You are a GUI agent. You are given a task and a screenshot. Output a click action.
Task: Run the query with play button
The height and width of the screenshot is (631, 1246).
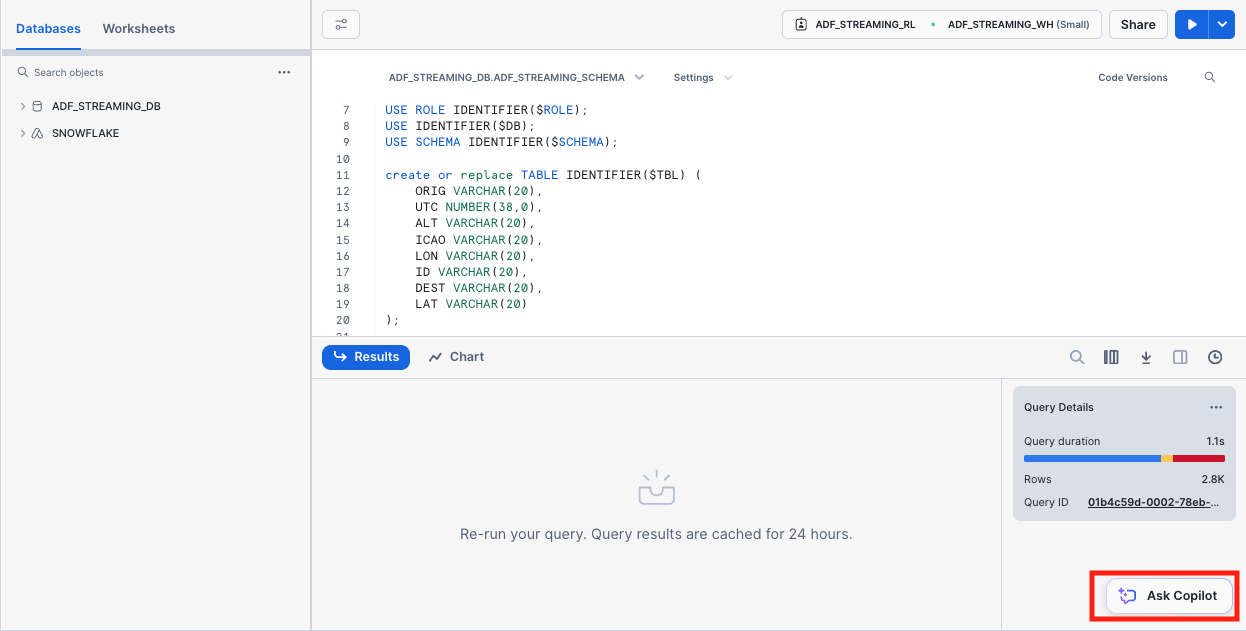pos(1191,25)
